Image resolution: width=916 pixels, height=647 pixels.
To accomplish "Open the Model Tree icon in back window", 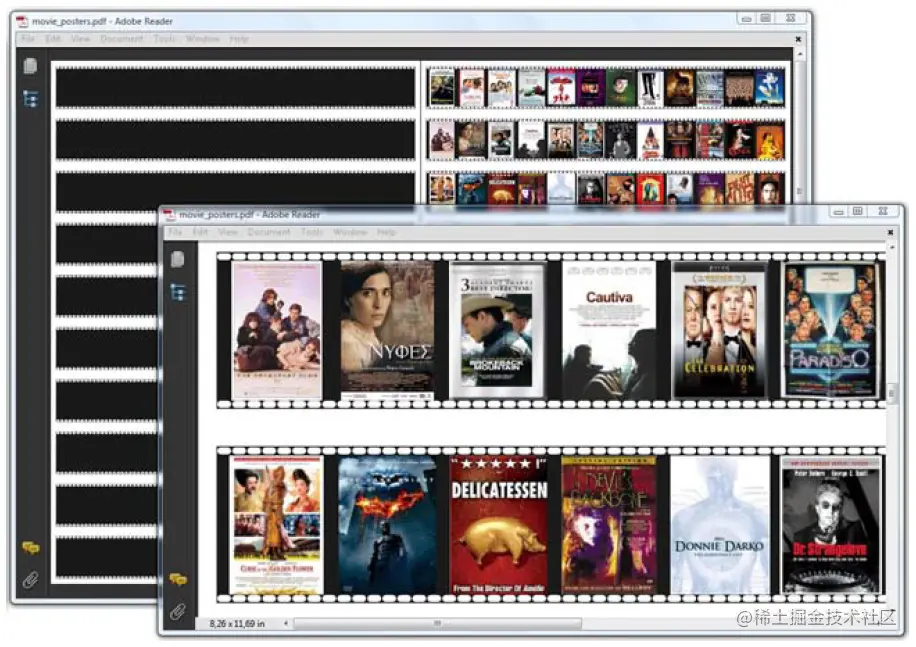I will (x=30, y=99).
